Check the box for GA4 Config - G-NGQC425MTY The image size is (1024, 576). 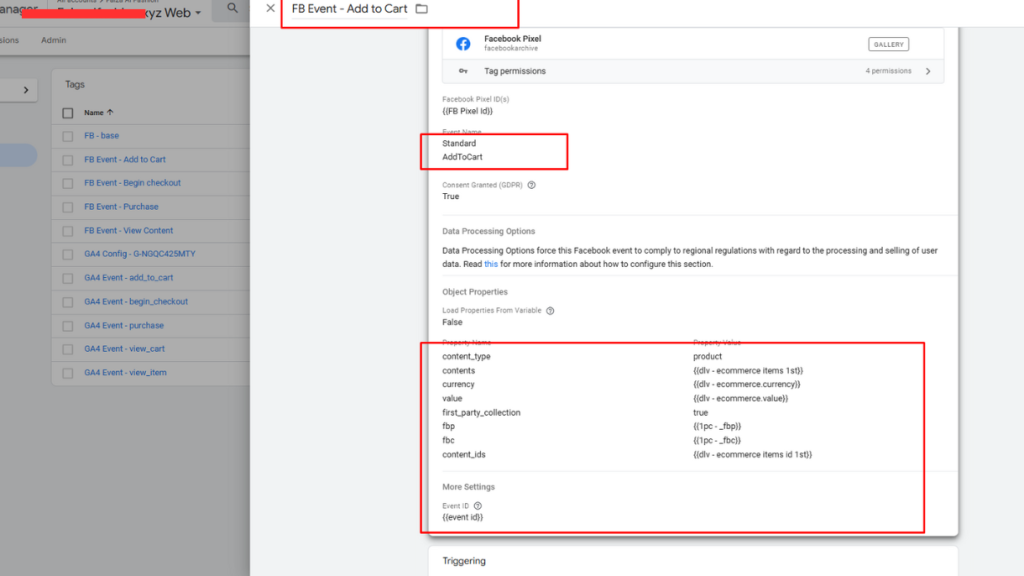68,255
